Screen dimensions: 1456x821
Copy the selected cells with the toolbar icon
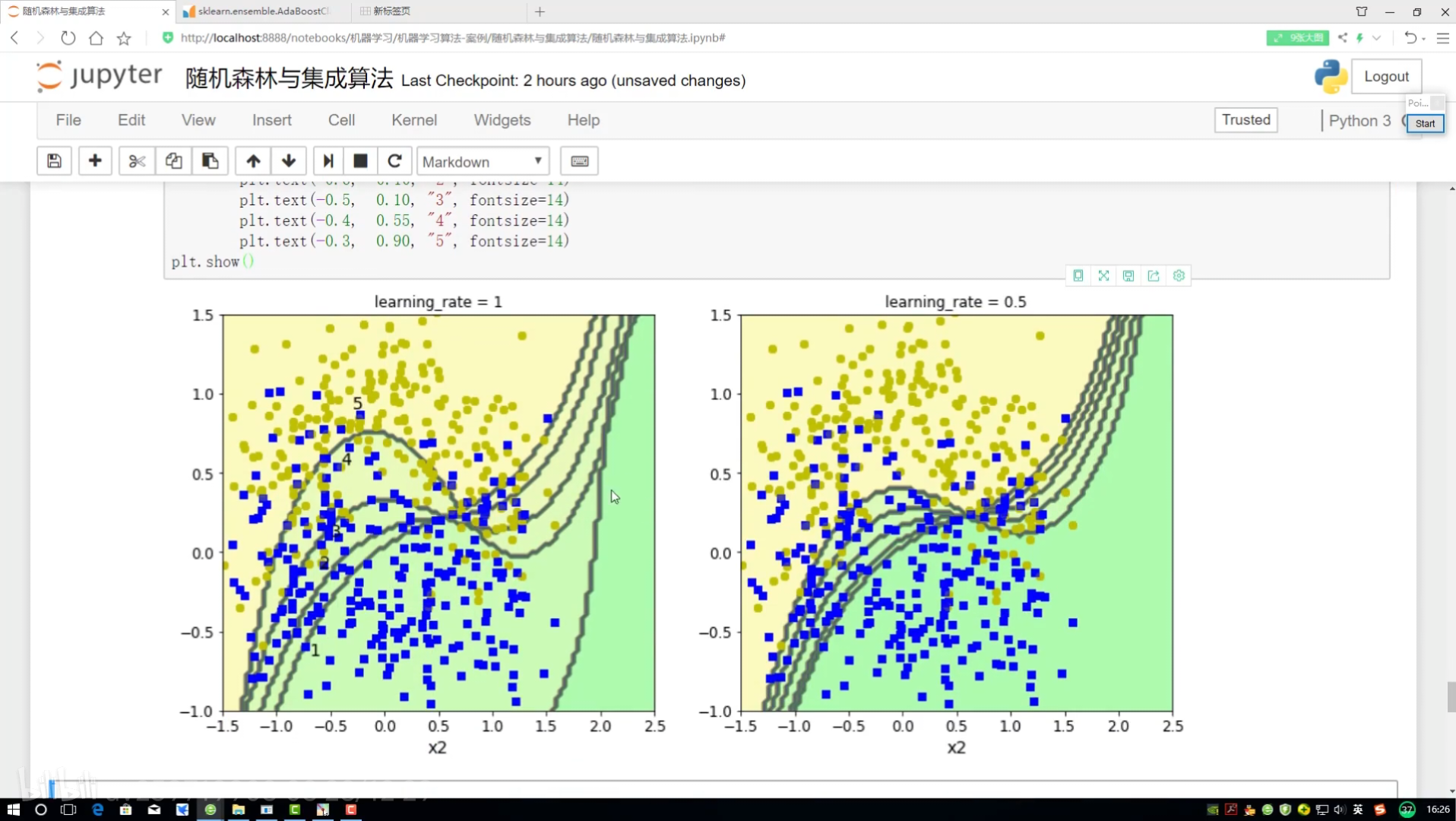click(173, 161)
